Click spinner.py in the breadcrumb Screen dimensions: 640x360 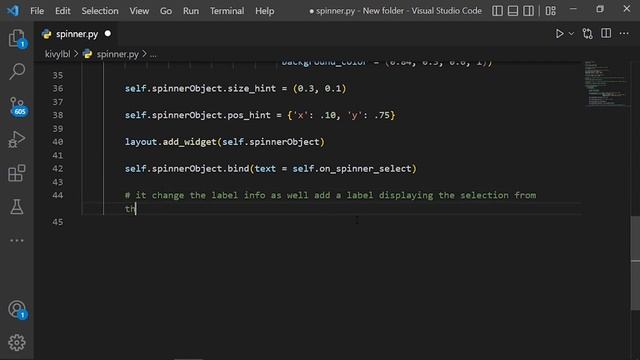pyautogui.click(x=117, y=54)
